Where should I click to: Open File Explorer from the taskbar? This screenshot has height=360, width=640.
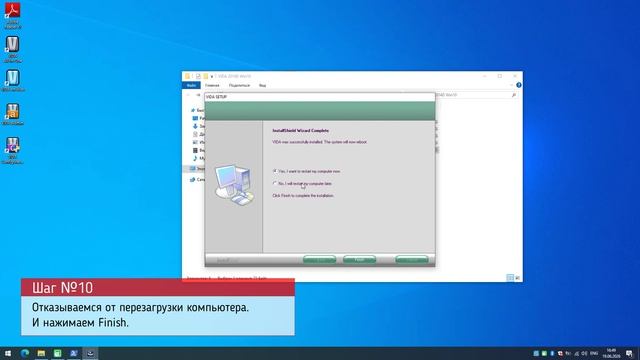tap(41, 353)
